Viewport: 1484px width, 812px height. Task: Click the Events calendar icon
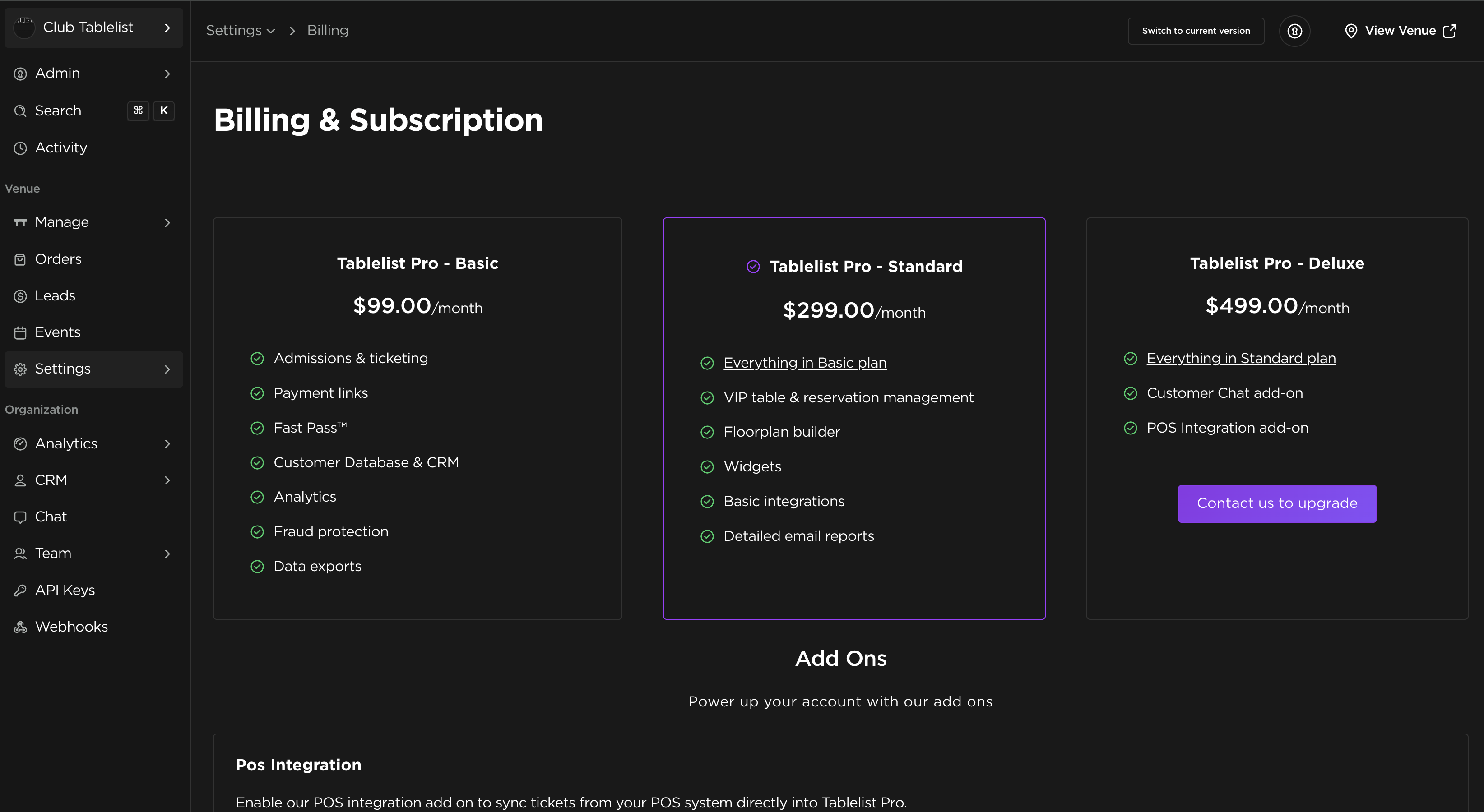click(20, 333)
